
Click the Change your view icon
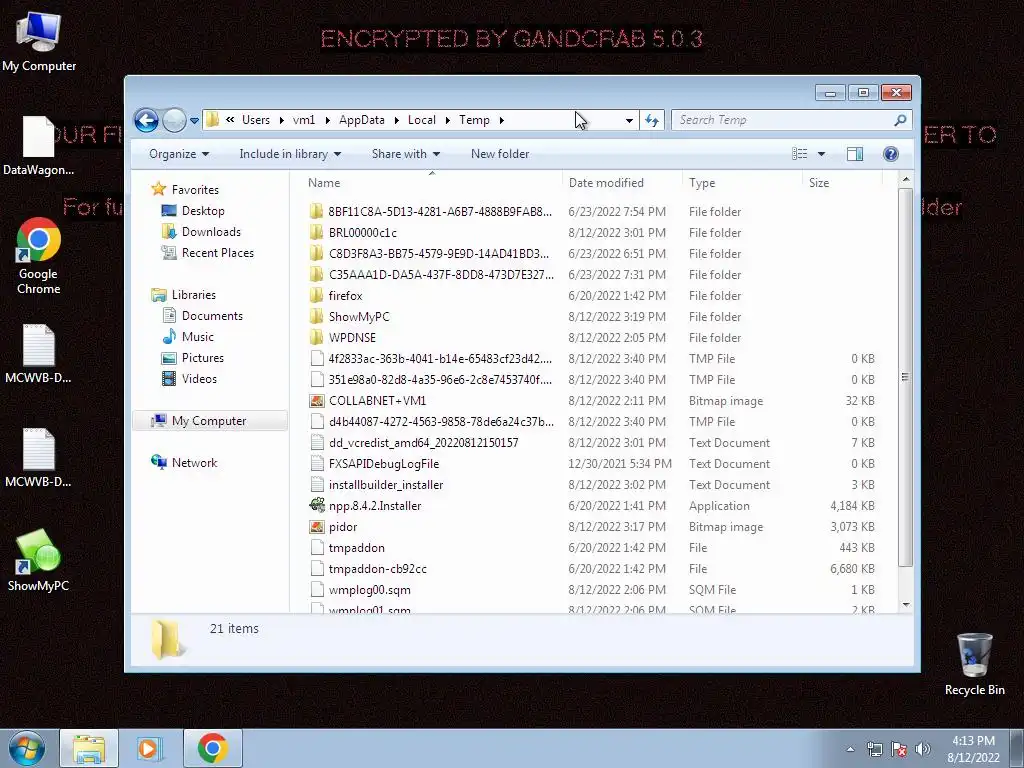pos(799,154)
